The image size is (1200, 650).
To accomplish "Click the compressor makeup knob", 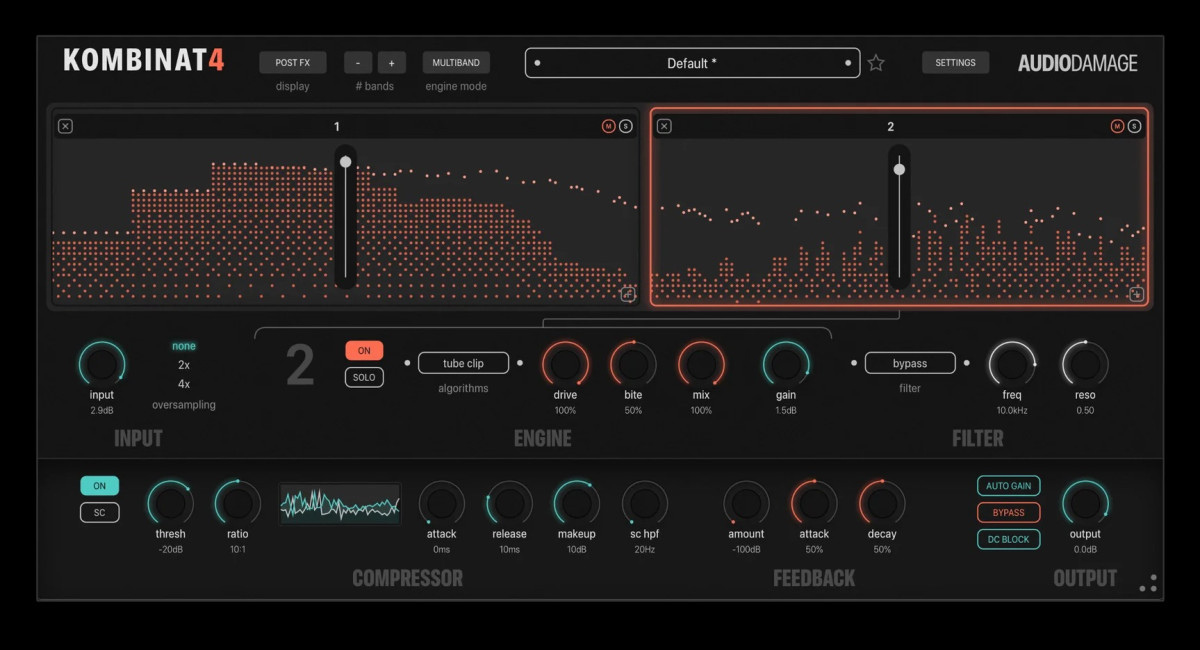I will pyautogui.click(x=577, y=503).
